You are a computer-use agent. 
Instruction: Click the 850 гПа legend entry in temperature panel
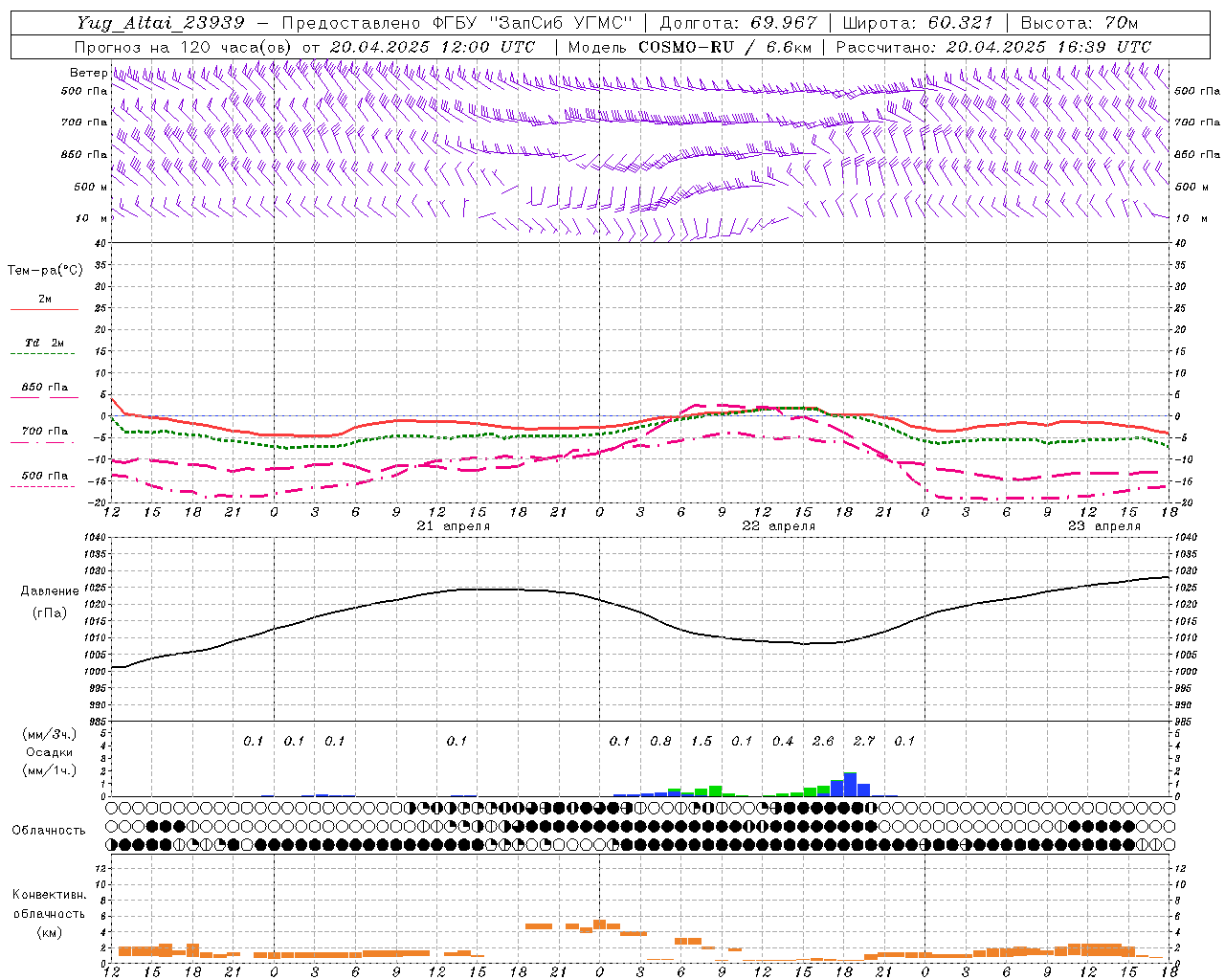[x=44, y=388]
